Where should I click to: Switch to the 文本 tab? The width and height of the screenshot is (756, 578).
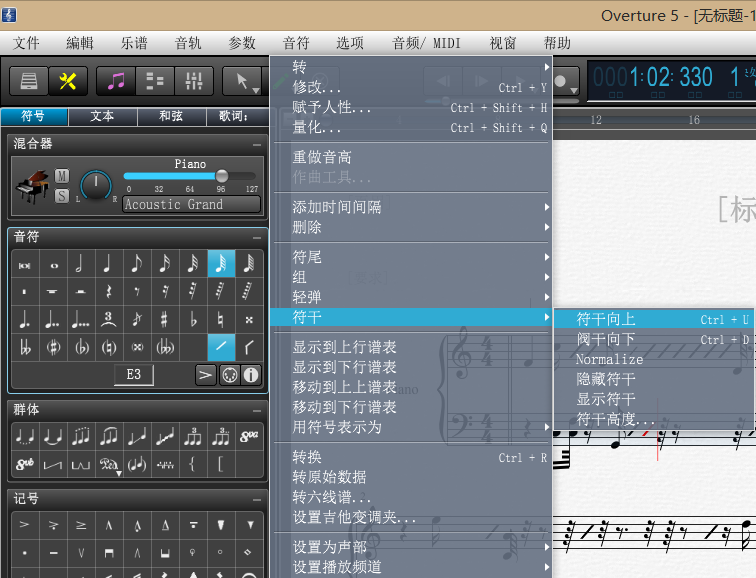click(x=102, y=116)
